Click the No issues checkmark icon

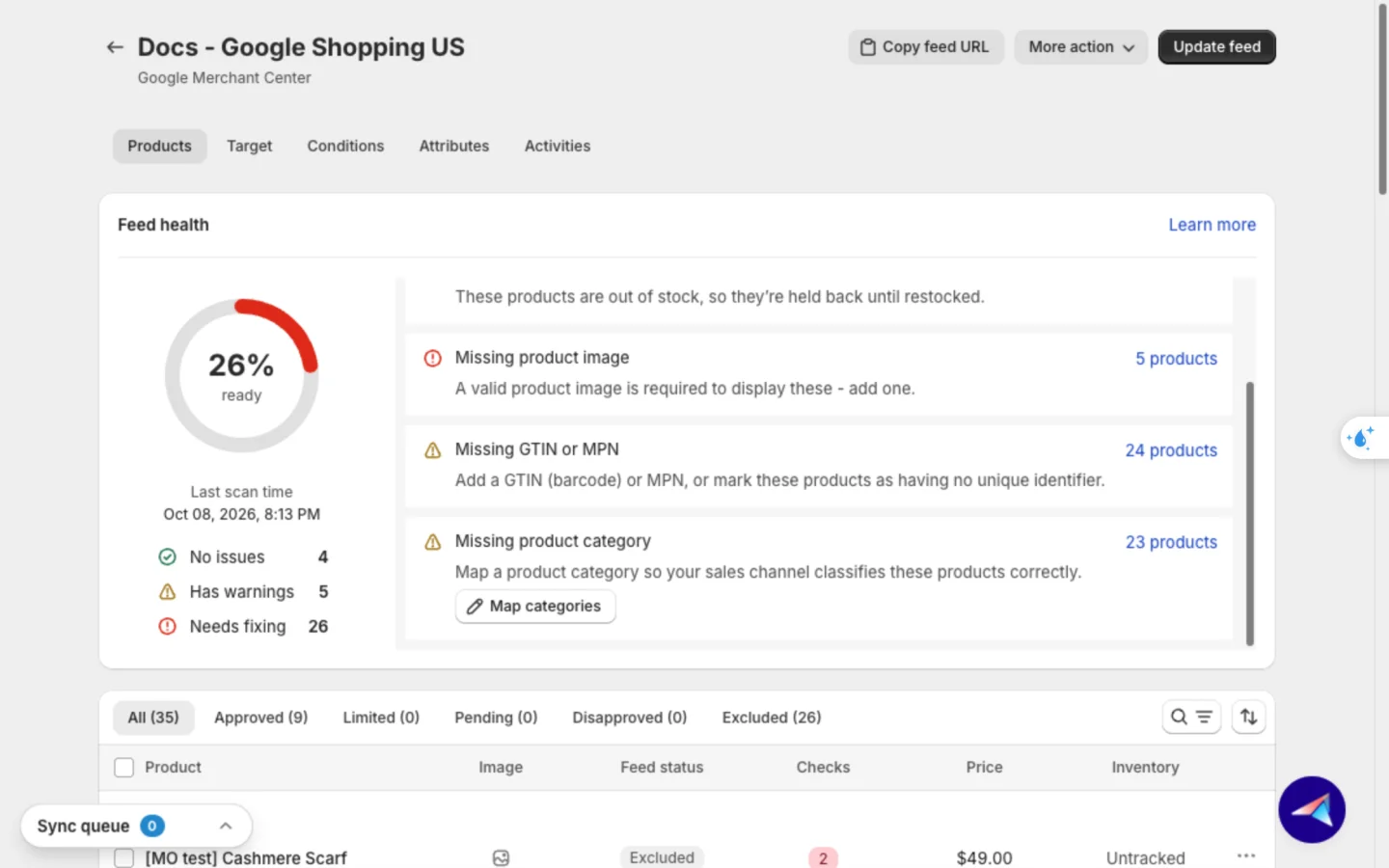click(x=167, y=556)
